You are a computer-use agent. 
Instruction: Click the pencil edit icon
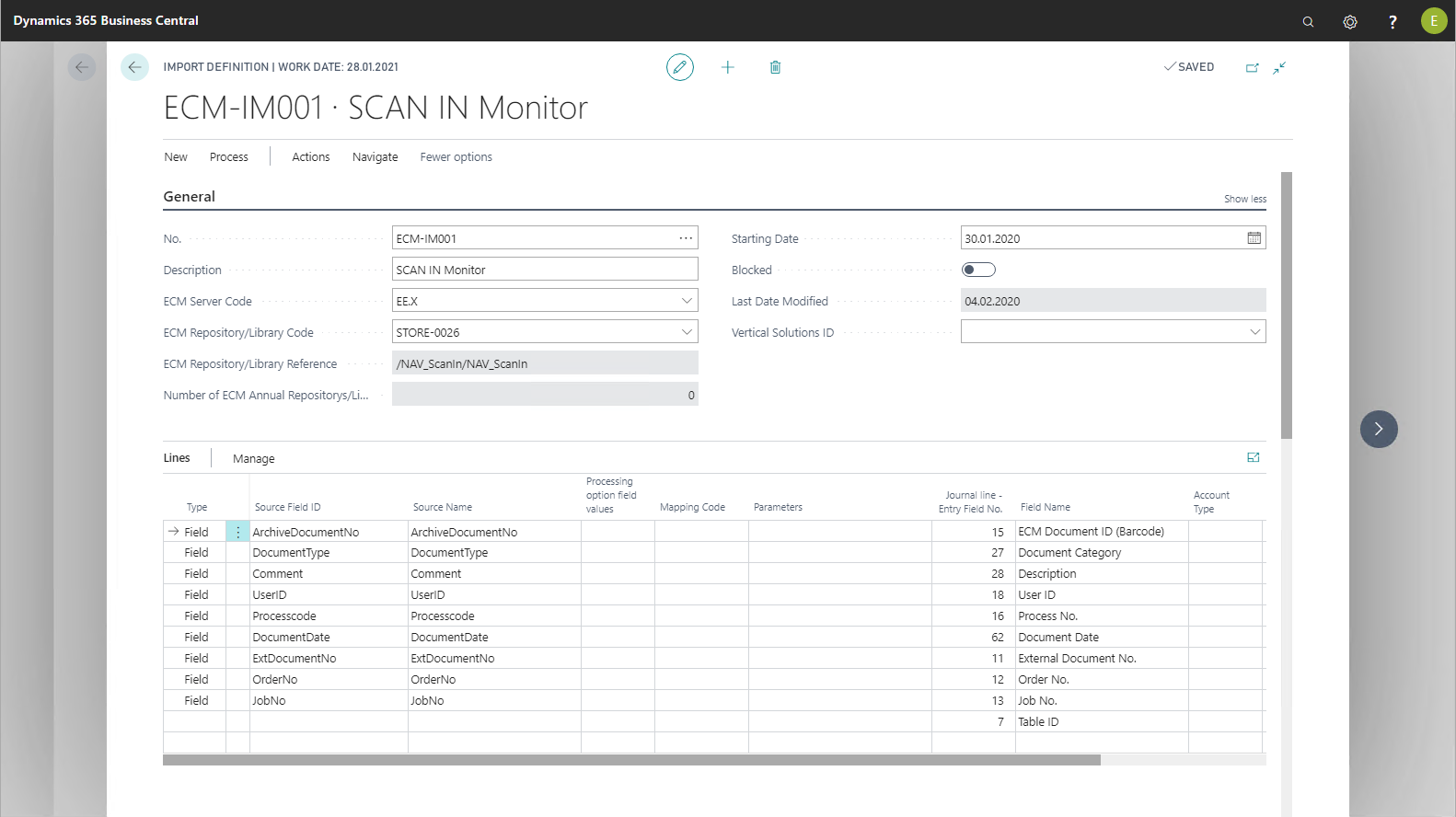(679, 67)
